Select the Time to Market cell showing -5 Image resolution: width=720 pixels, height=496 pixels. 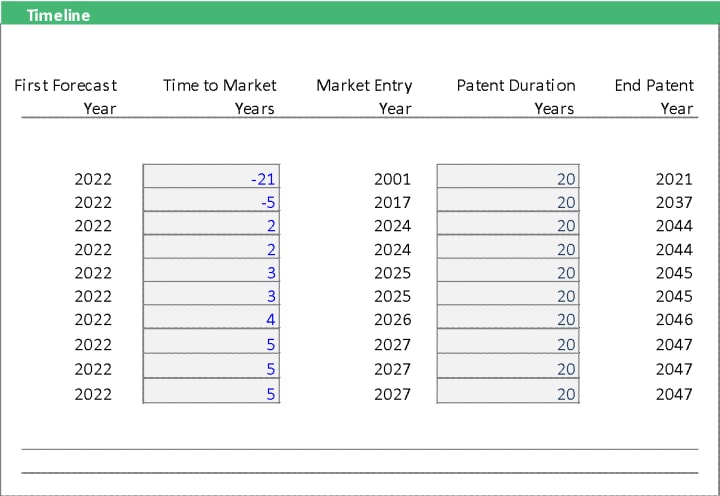211,199
